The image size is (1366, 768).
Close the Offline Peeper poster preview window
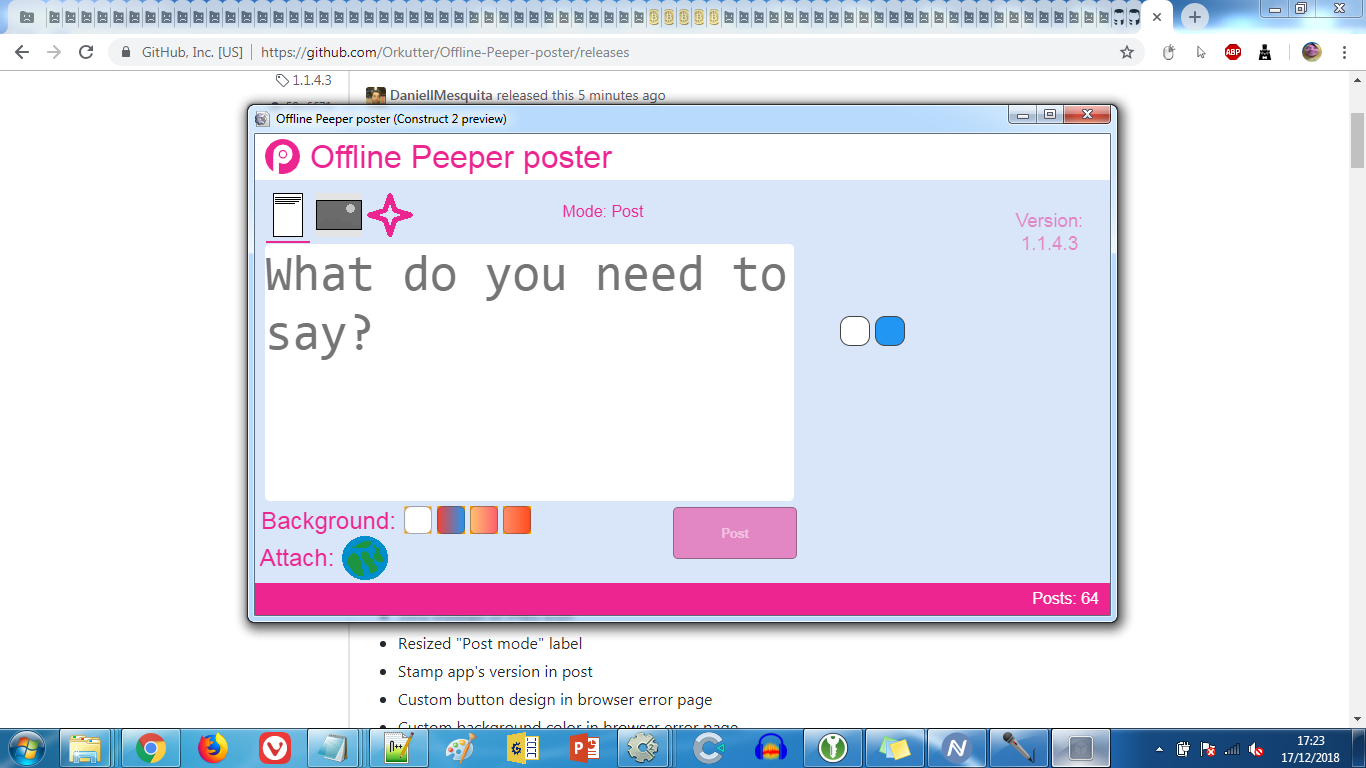1087,115
